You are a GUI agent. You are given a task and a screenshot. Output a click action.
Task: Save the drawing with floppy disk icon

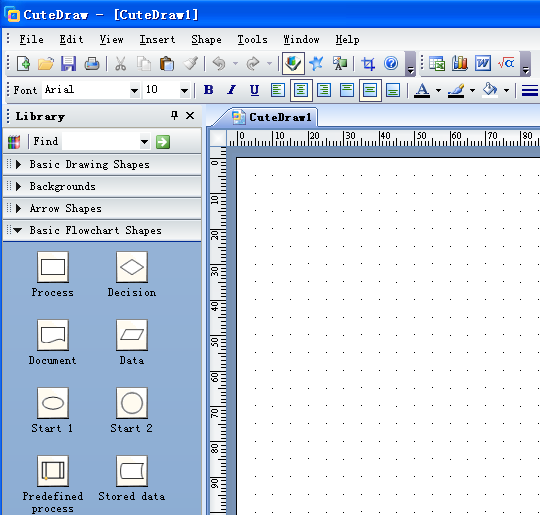coord(68,64)
